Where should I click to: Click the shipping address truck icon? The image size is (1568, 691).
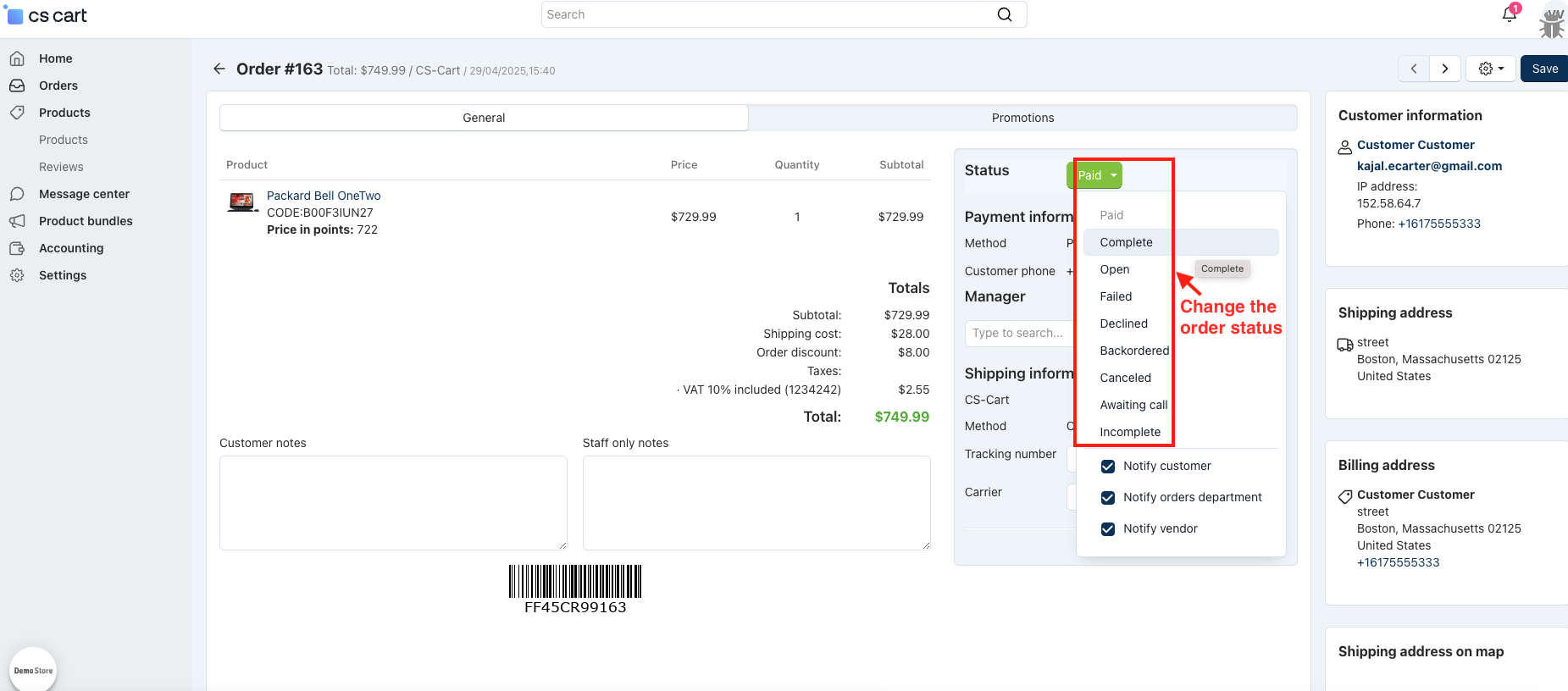(1345, 345)
